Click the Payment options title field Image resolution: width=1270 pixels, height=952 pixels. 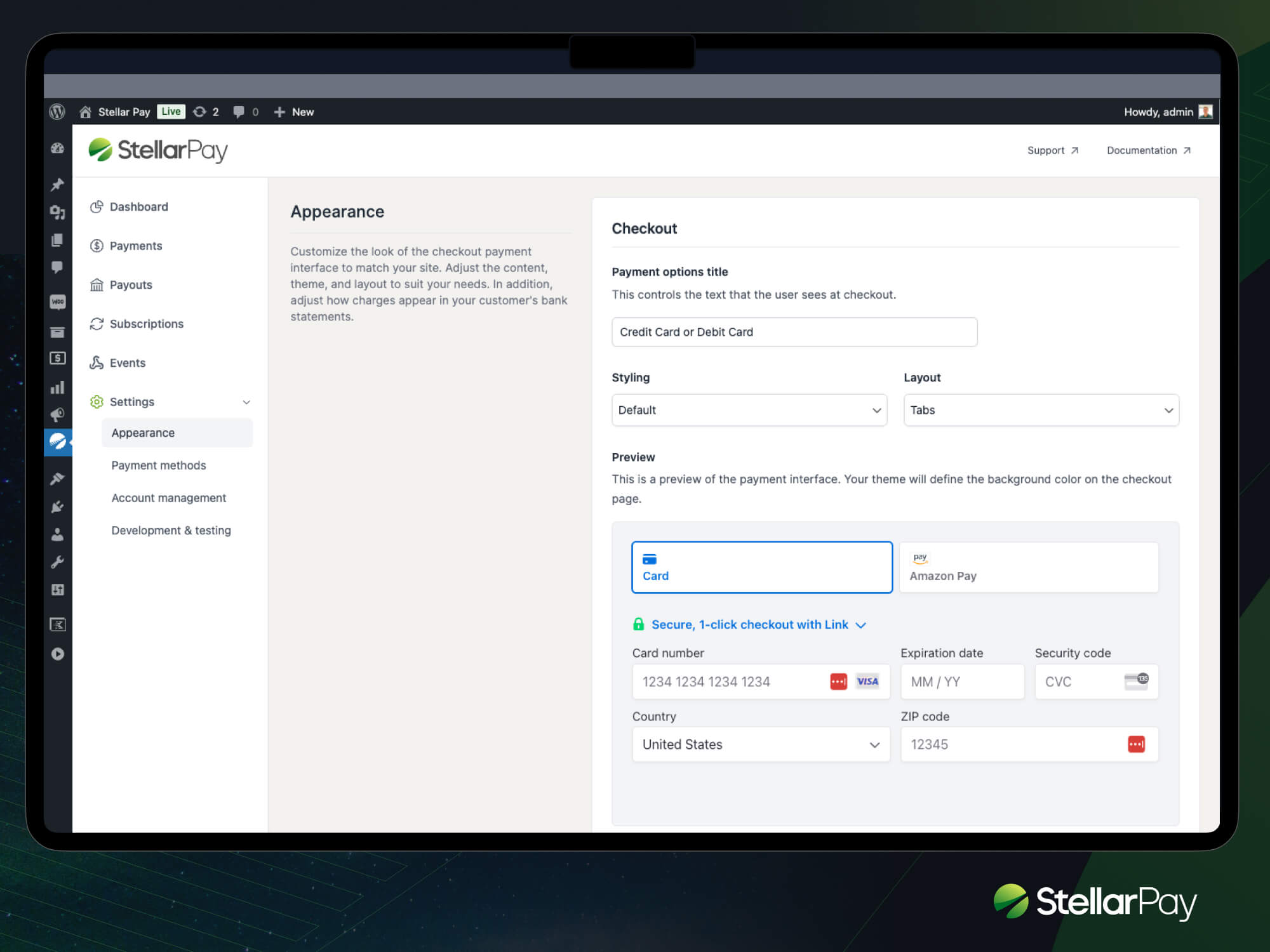(794, 332)
